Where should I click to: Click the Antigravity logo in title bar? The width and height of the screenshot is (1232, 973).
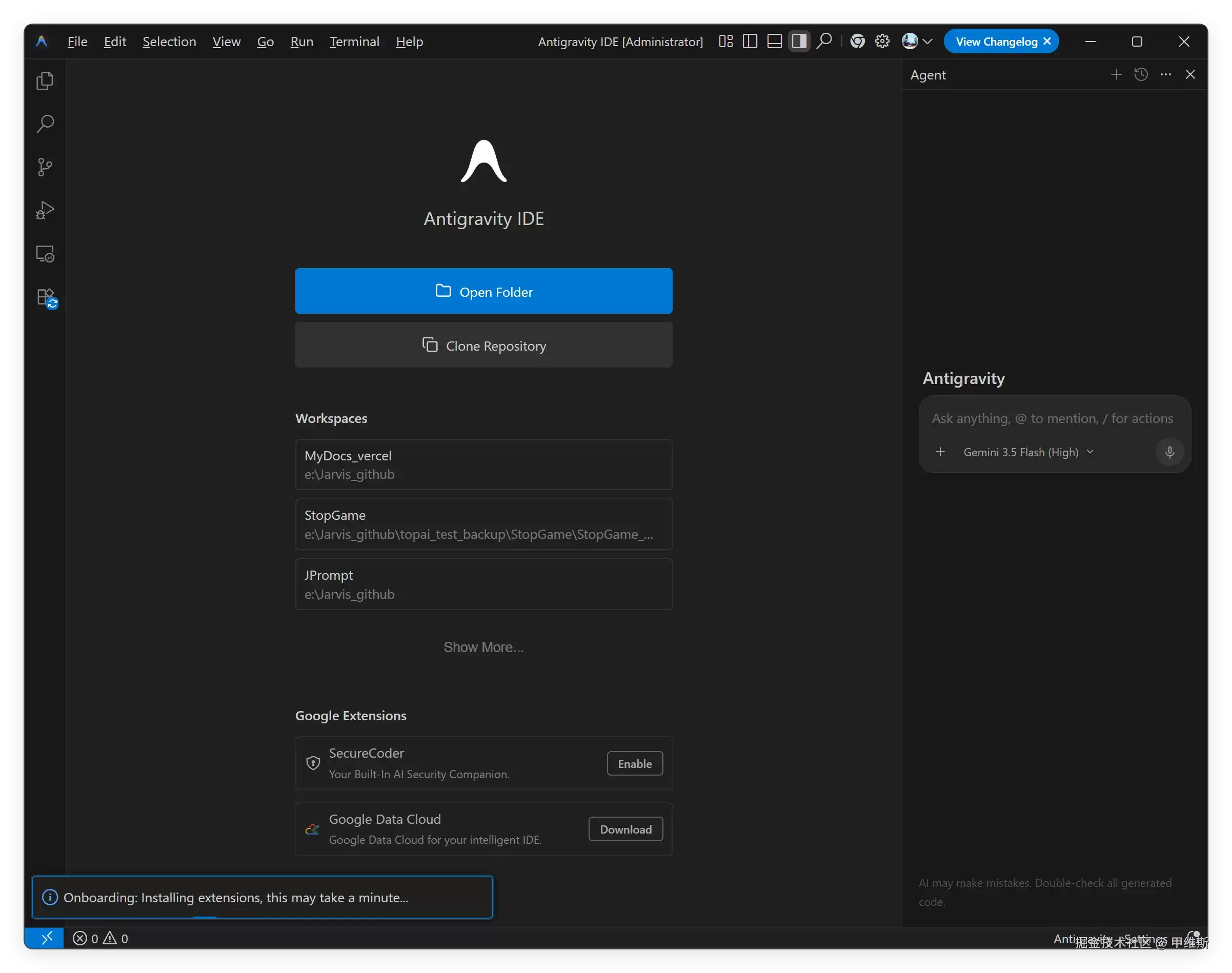42,41
